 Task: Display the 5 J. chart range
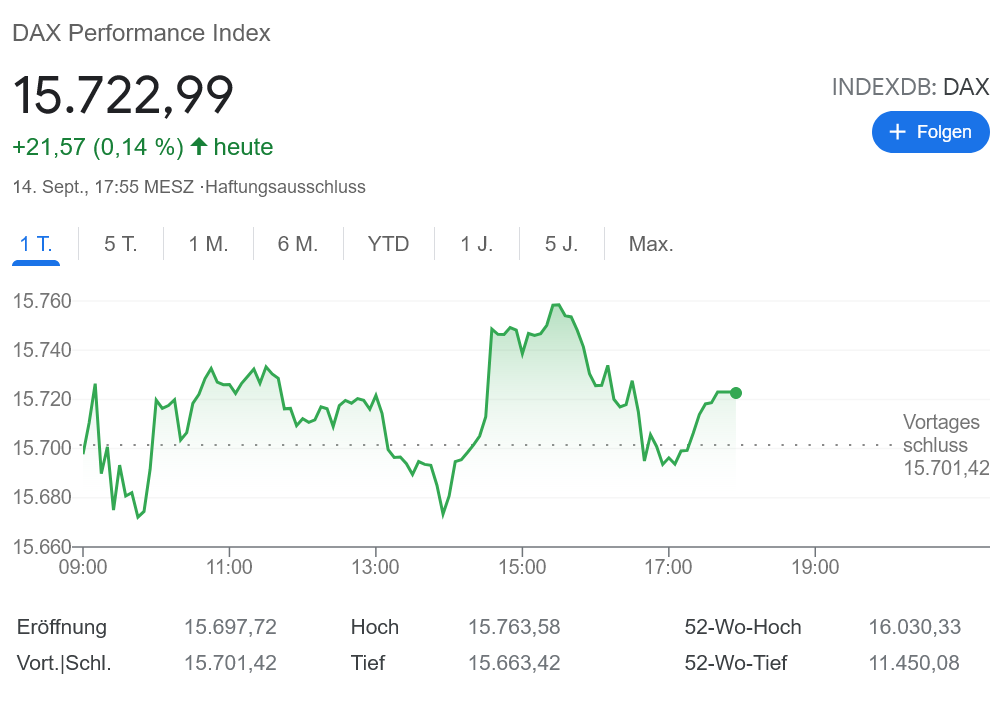(561, 244)
